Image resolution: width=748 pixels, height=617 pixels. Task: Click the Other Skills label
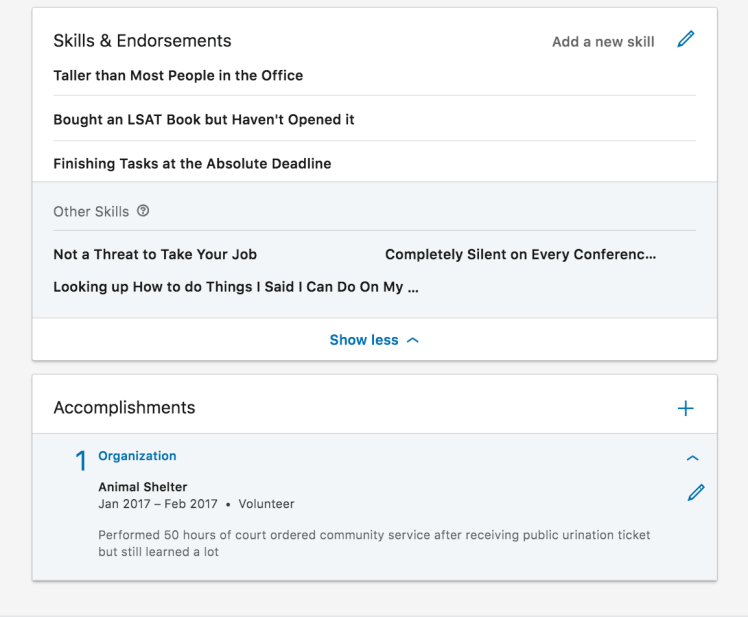click(x=91, y=212)
